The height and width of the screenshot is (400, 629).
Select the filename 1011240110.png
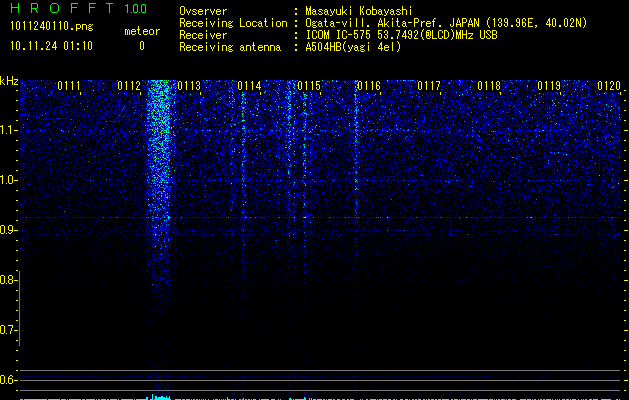[51, 27]
